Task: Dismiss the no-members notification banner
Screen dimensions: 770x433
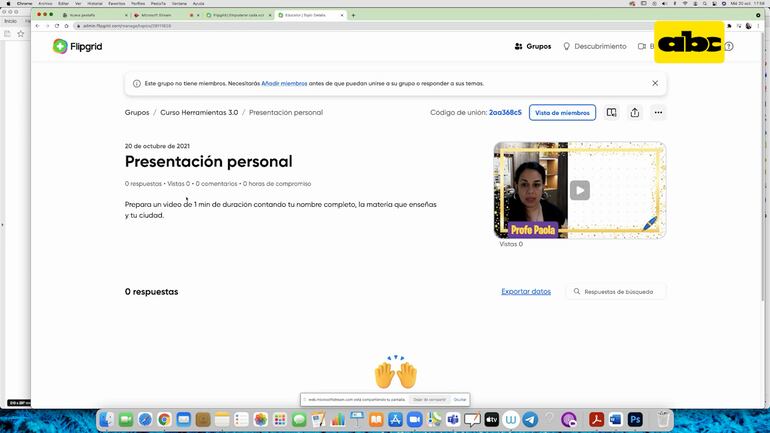Action: [655, 83]
